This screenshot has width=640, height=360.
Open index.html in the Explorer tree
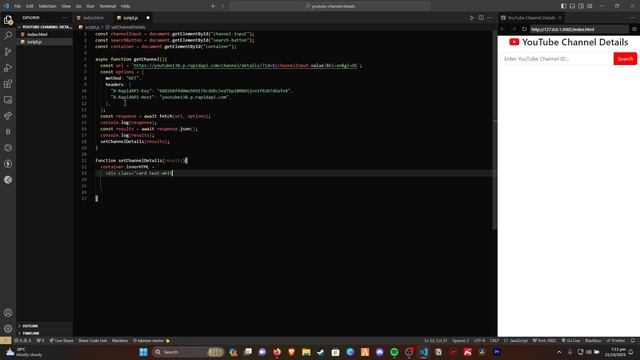click(x=44, y=34)
